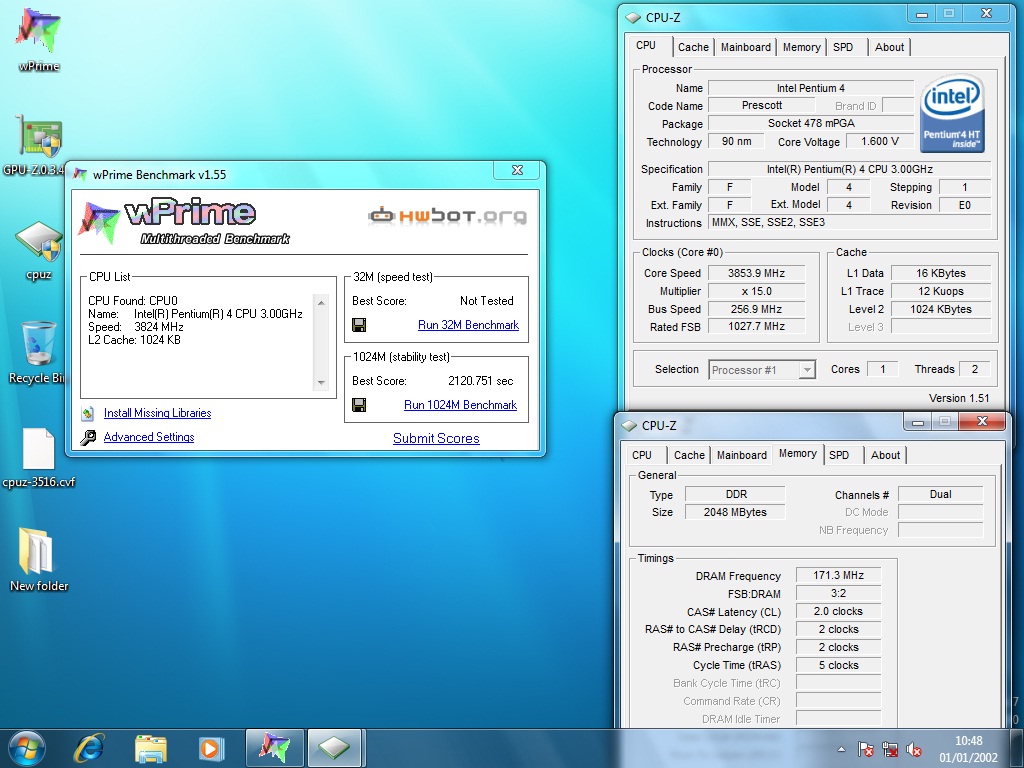Viewport: 1024px width, 768px height.
Task: Click the CAS# Latency 2.0 clocks value
Action: coord(839,611)
